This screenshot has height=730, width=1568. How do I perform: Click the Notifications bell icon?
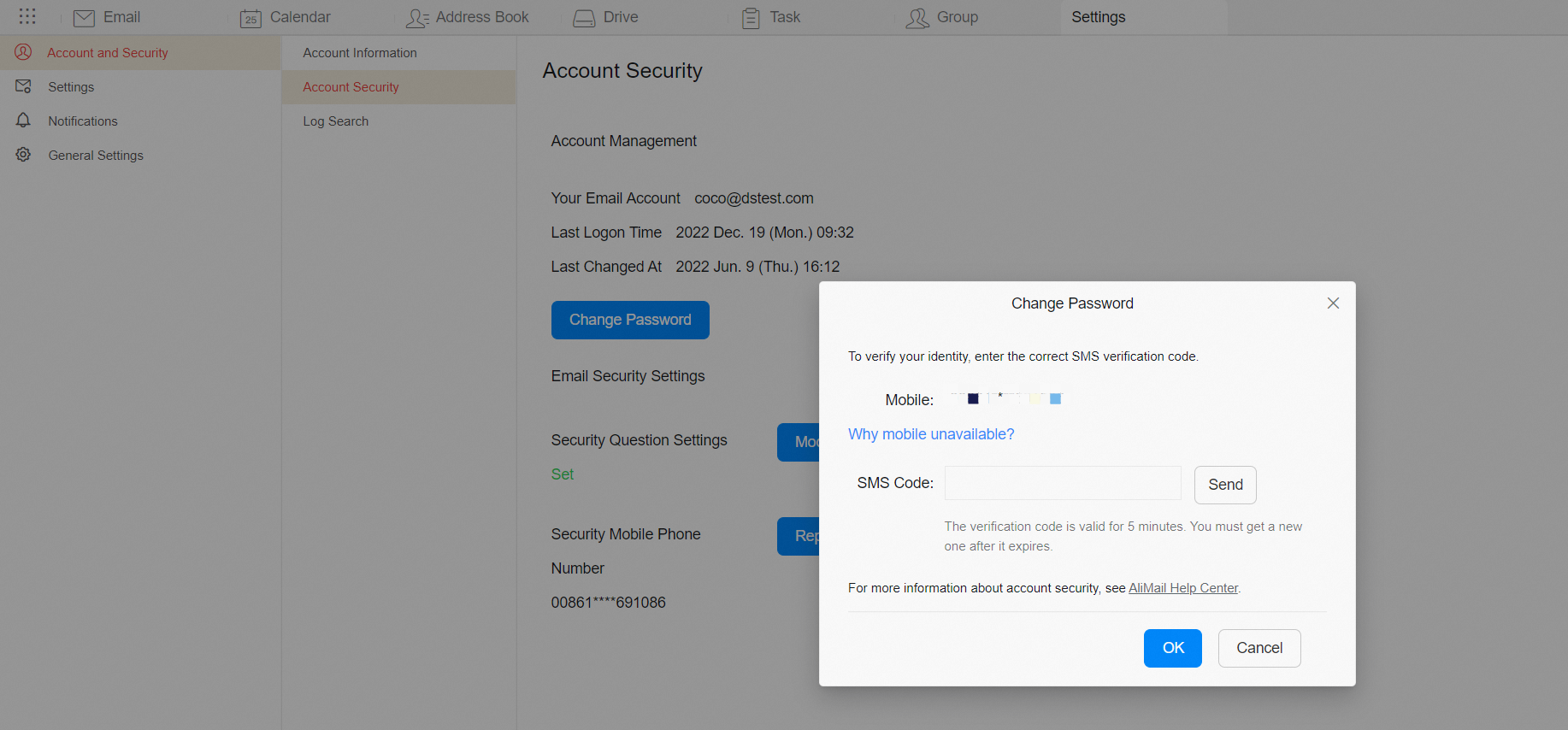click(23, 121)
